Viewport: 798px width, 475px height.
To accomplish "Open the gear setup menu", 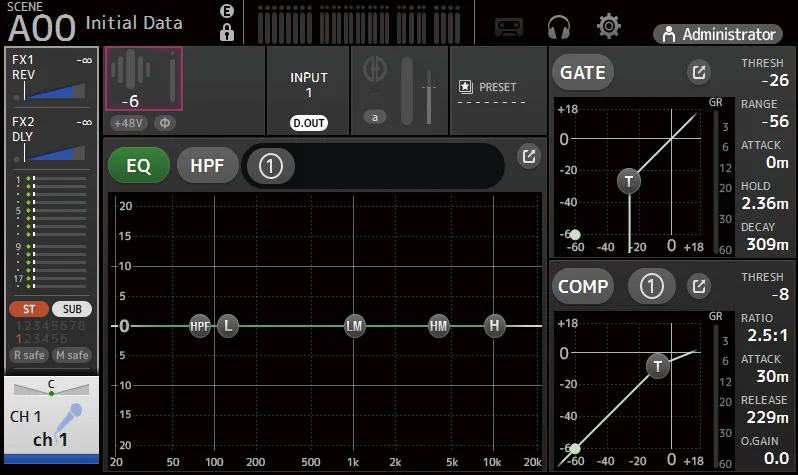I will point(609,26).
